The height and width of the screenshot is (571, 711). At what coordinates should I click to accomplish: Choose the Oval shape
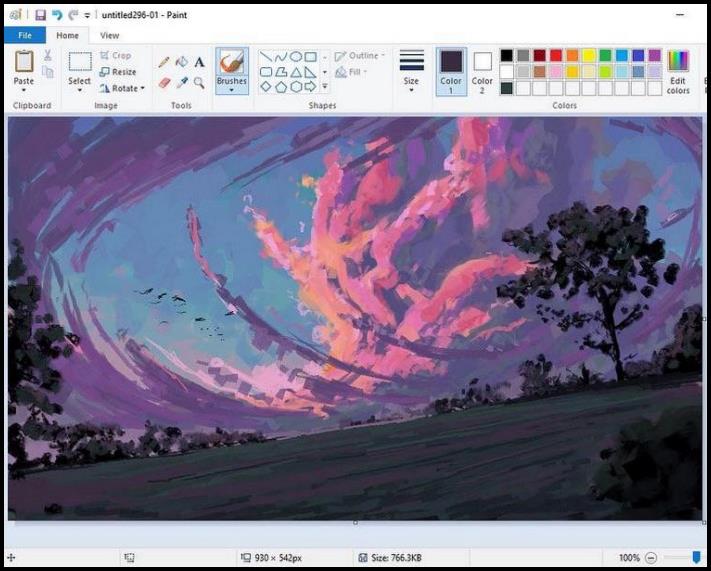(296, 57)
